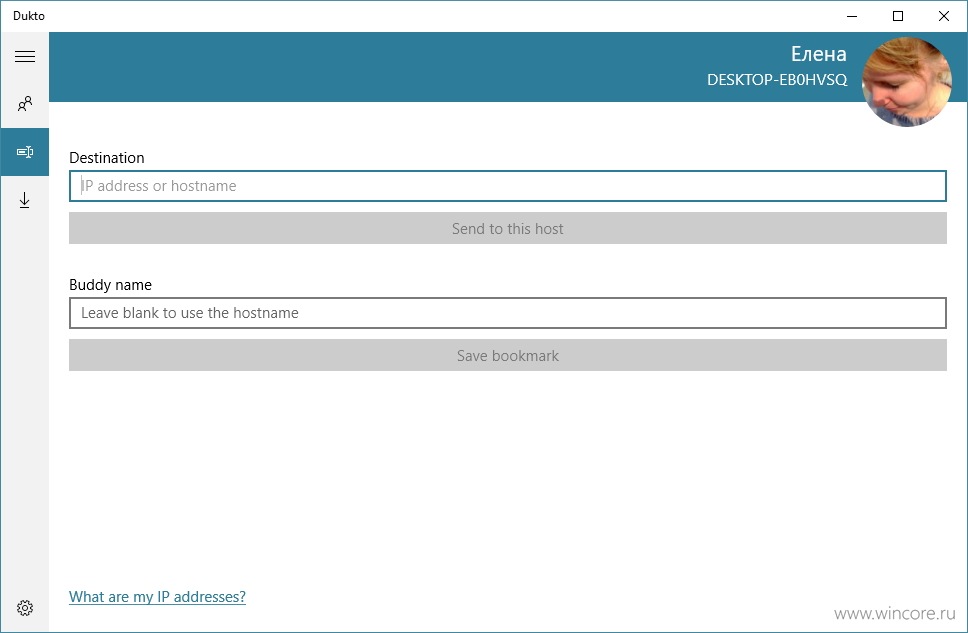Viewport: 968px width, 633px height.
Task: Open the buddies list icon
Action: (25, 104)
